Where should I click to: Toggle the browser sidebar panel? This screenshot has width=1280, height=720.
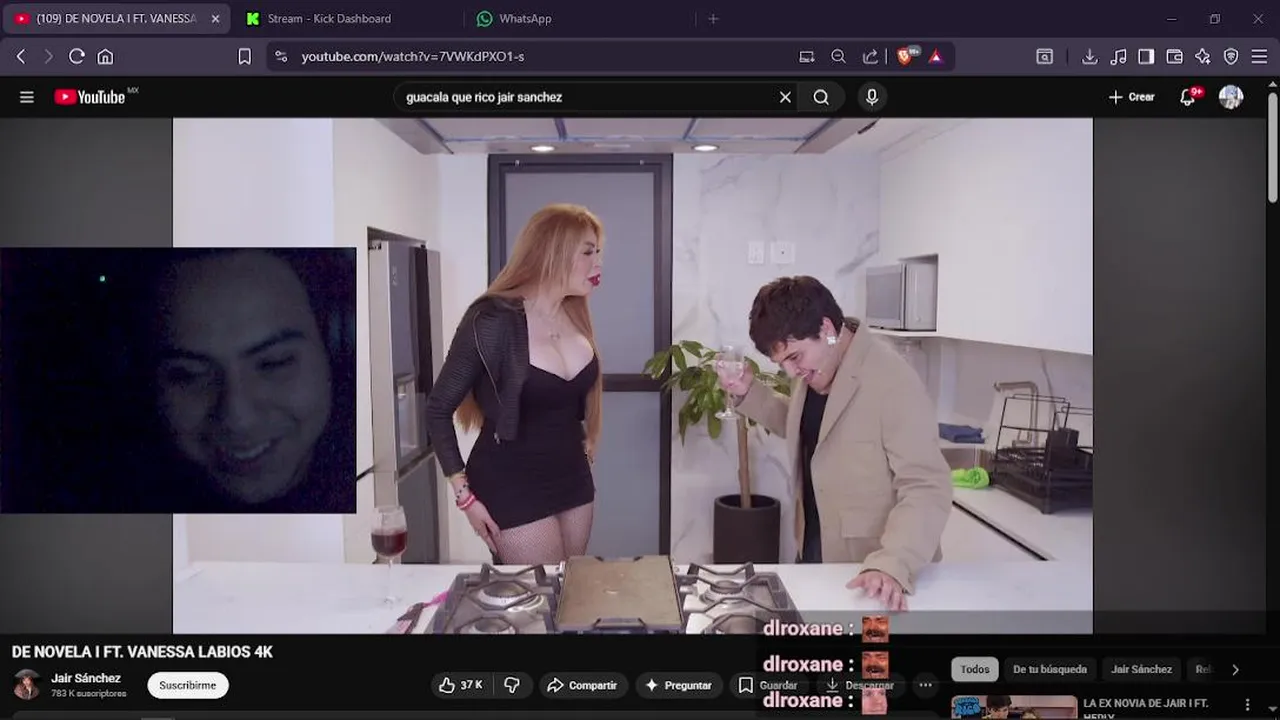pyautogui.click(x=1146, y=57)
